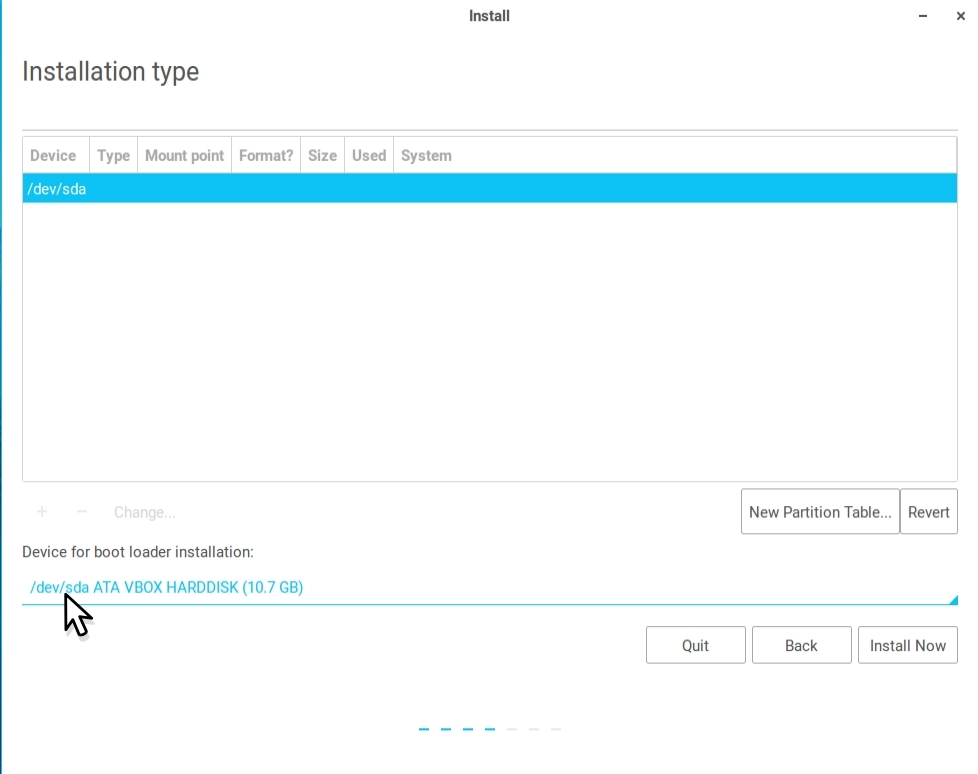
Task: Click the Type column header
Action: point(113,156)
